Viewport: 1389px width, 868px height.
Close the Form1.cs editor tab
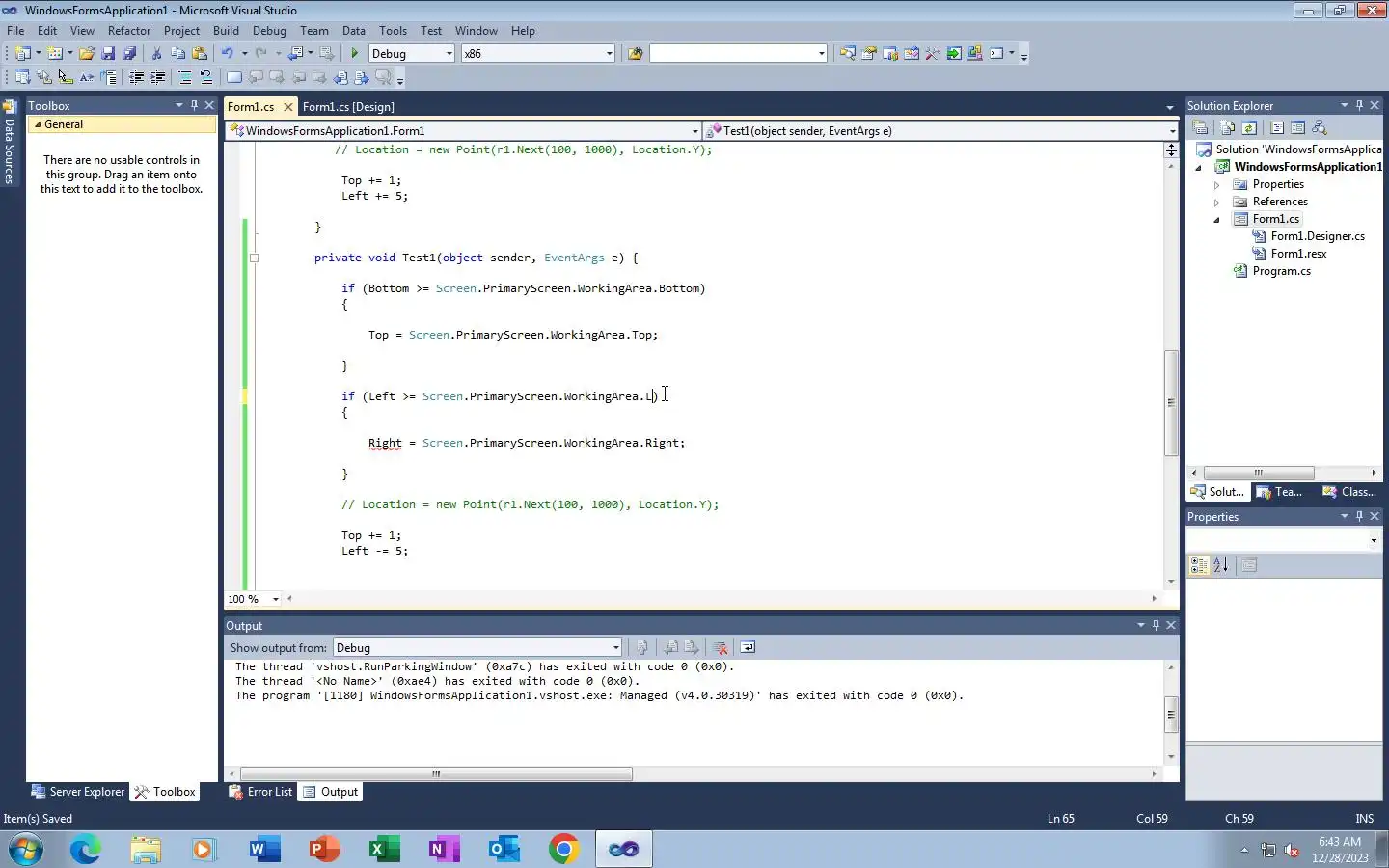click(x=287, y=106)
